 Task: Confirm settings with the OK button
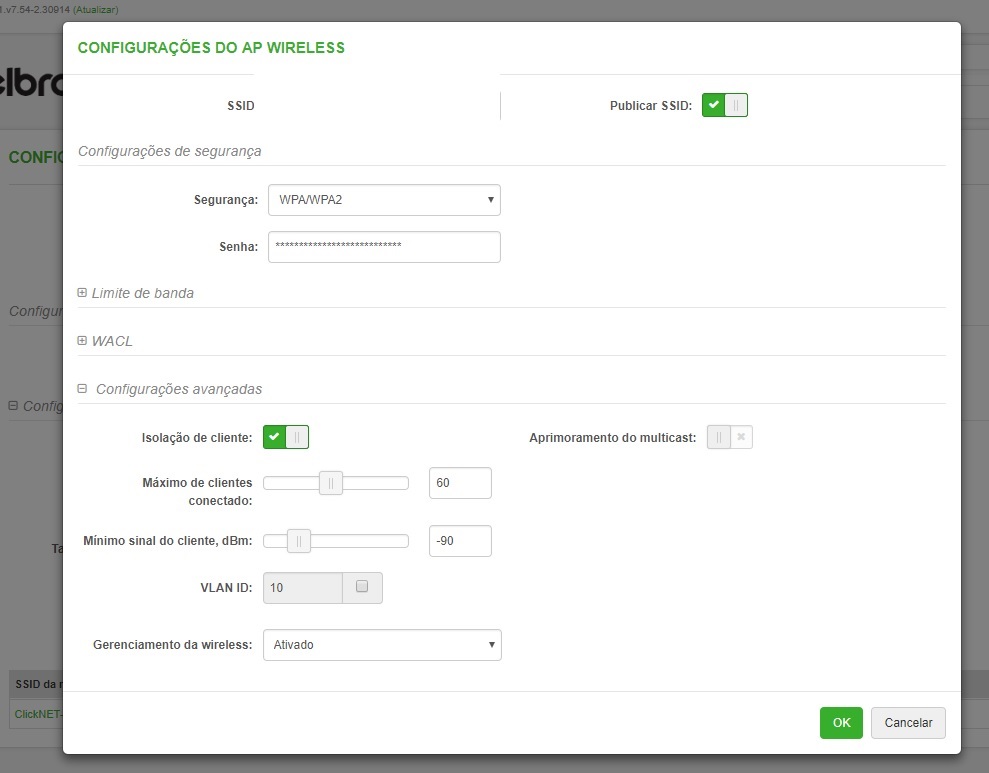click(841, 723)
